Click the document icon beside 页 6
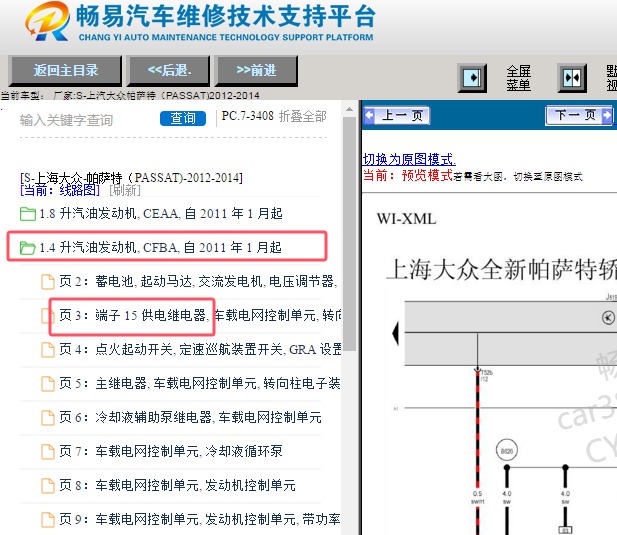This screenshot has height=535, width=617. pyautogui.click(x=48, y=418)
